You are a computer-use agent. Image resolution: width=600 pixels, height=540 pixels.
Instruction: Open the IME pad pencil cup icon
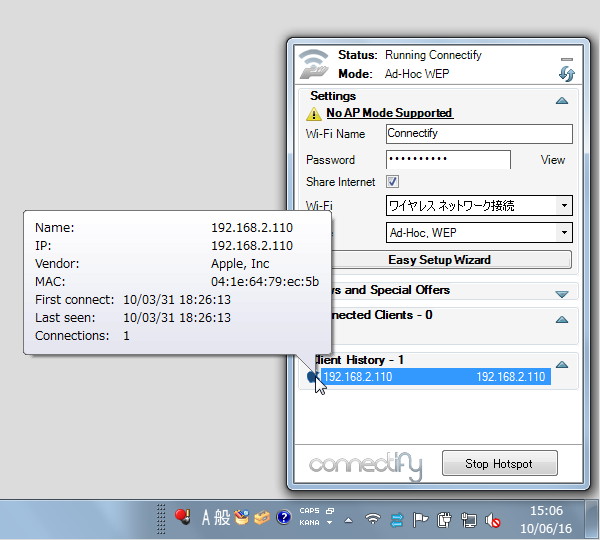(241, 518)
